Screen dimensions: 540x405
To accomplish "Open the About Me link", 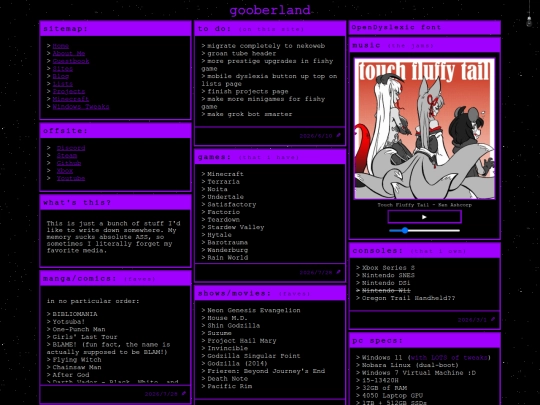I will tap(69, 53).
